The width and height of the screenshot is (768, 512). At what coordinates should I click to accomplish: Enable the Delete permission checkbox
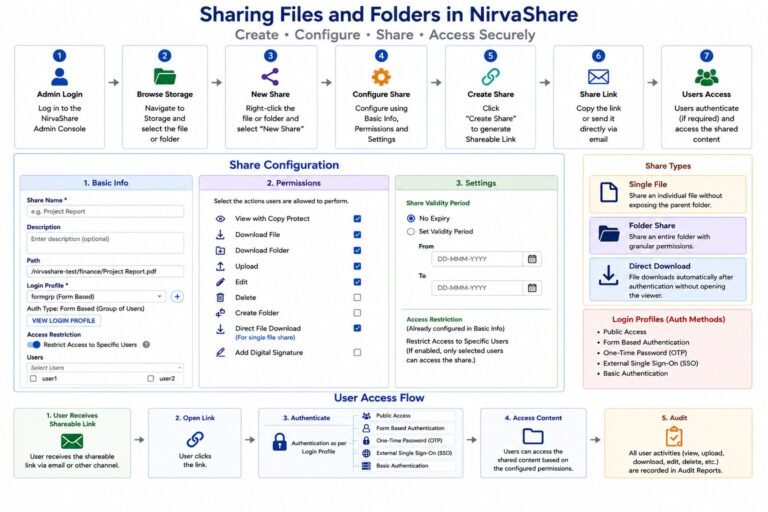[357, 297]
